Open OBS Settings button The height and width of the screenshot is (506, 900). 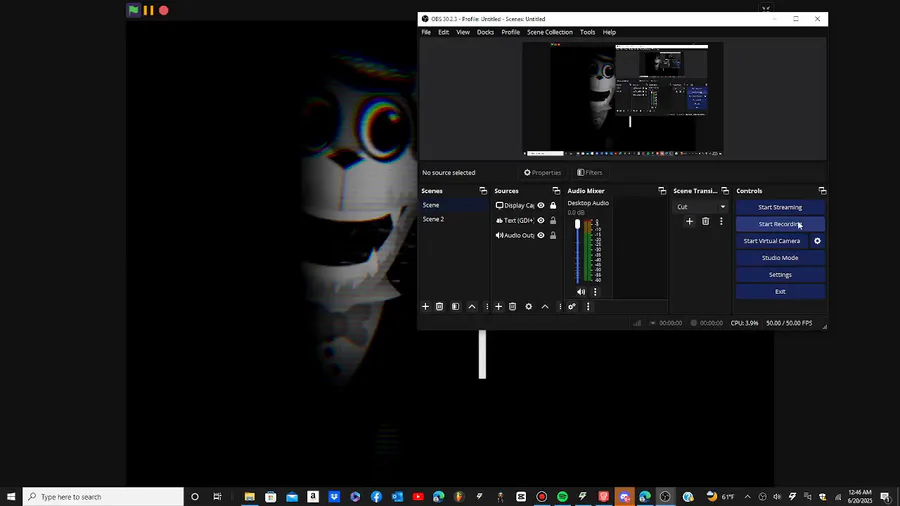(780, 275)
